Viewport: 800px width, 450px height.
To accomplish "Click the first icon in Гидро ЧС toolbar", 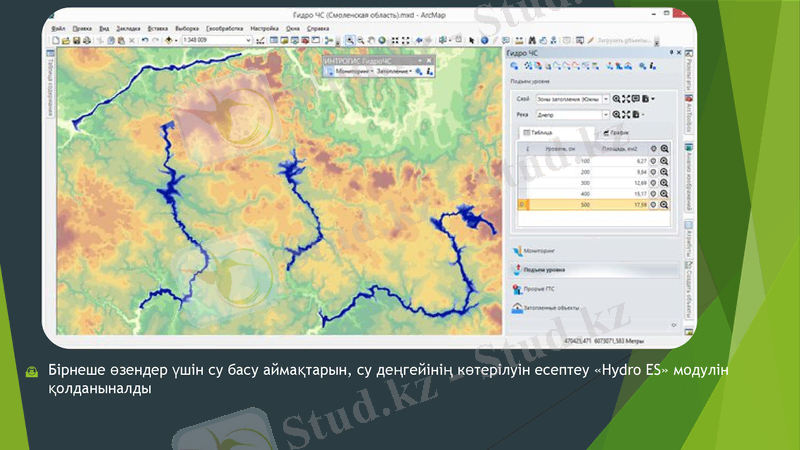I will click(x=514, y=66).
